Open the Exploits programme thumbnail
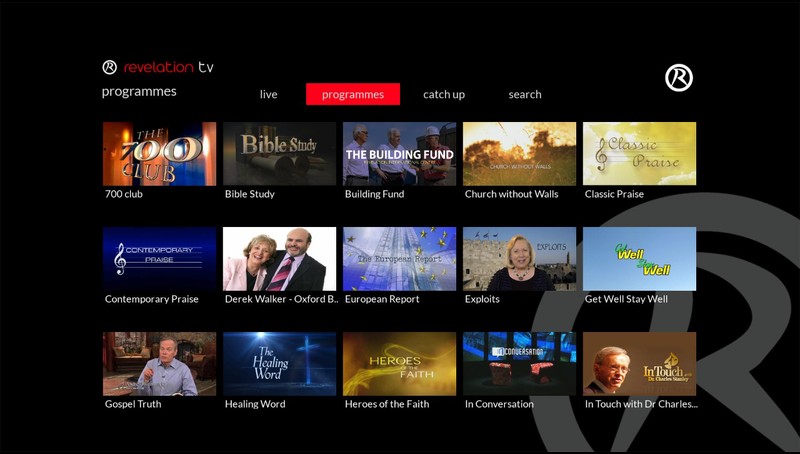 (519, 258)
